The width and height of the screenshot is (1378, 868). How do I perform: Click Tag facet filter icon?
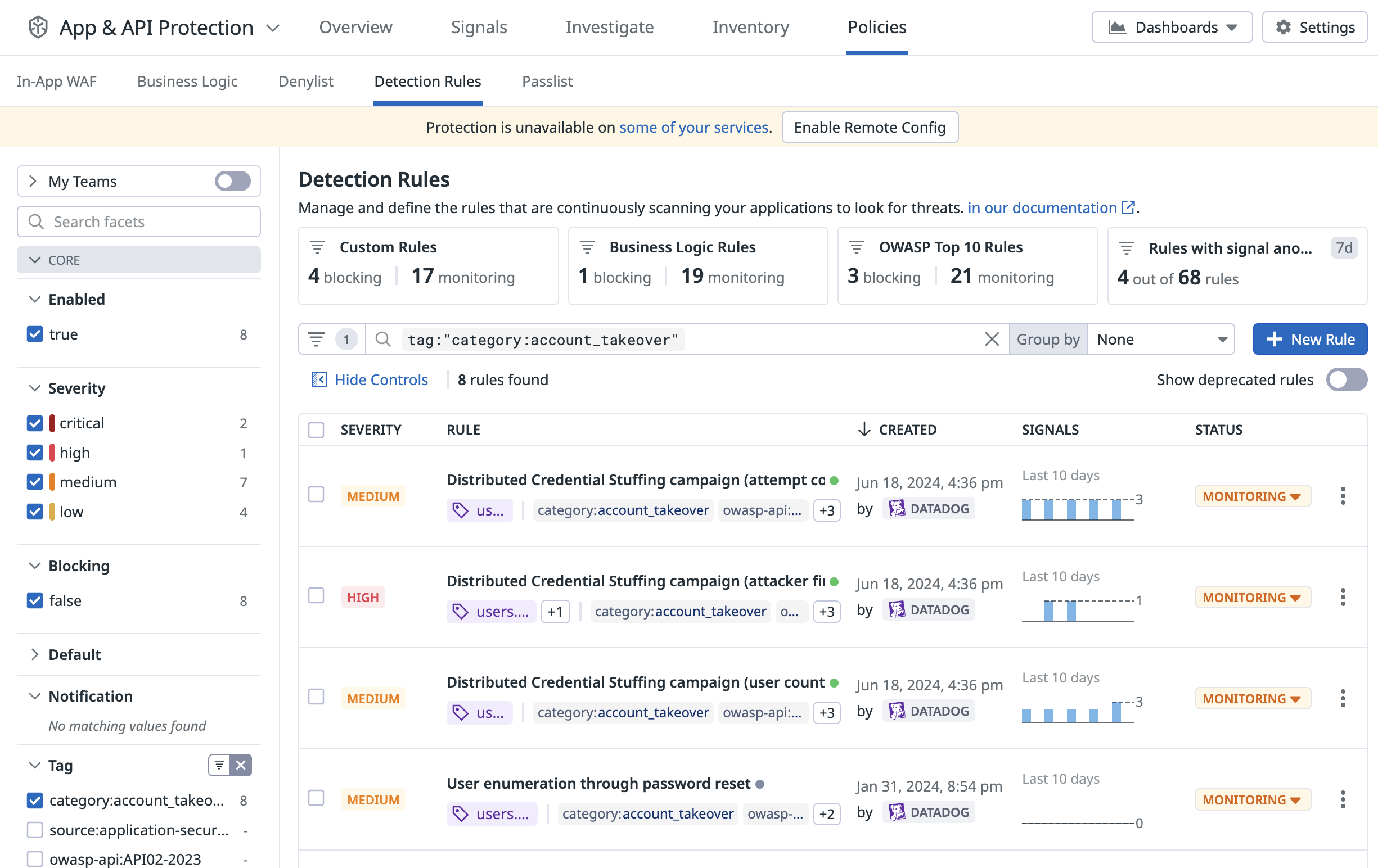pyautogui.click(x=219, y=765)
